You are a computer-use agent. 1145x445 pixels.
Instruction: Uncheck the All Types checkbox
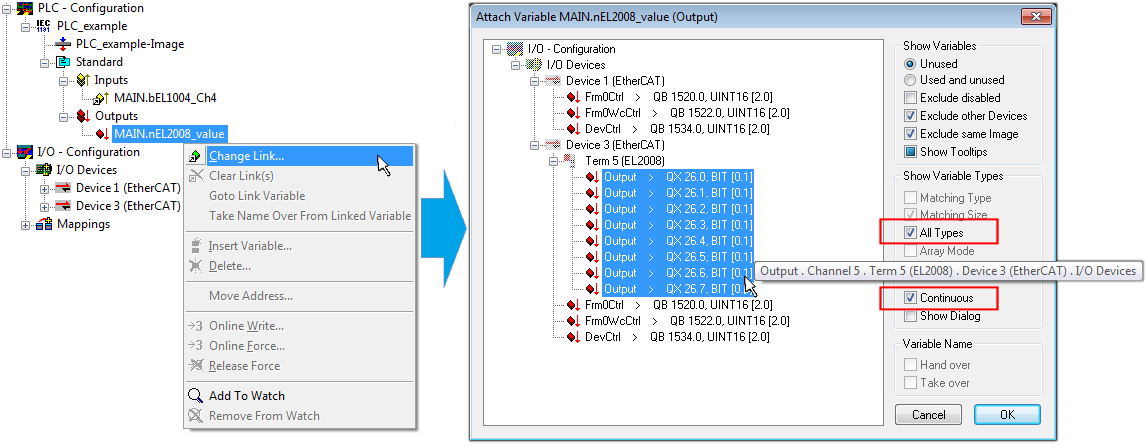[x=910, y=233]
